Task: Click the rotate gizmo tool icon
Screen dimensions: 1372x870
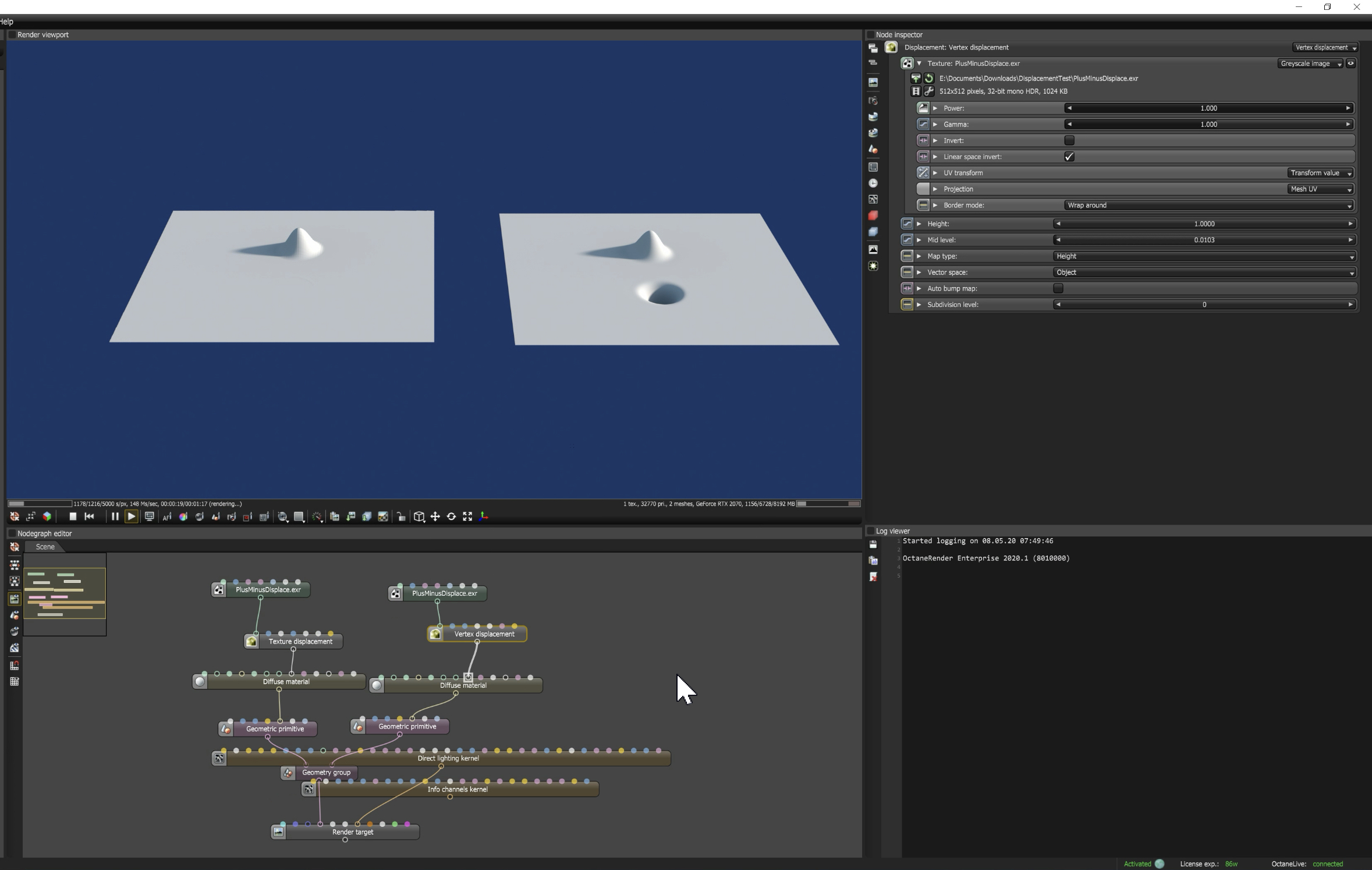Action: pyautogui.click(x=451, y=517)
